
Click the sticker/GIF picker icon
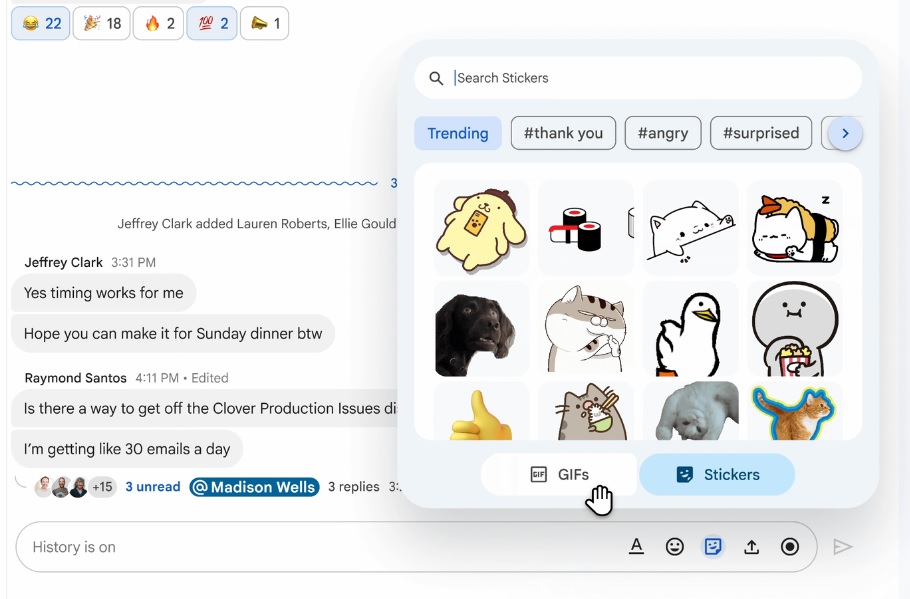click(x=713, y=546)
